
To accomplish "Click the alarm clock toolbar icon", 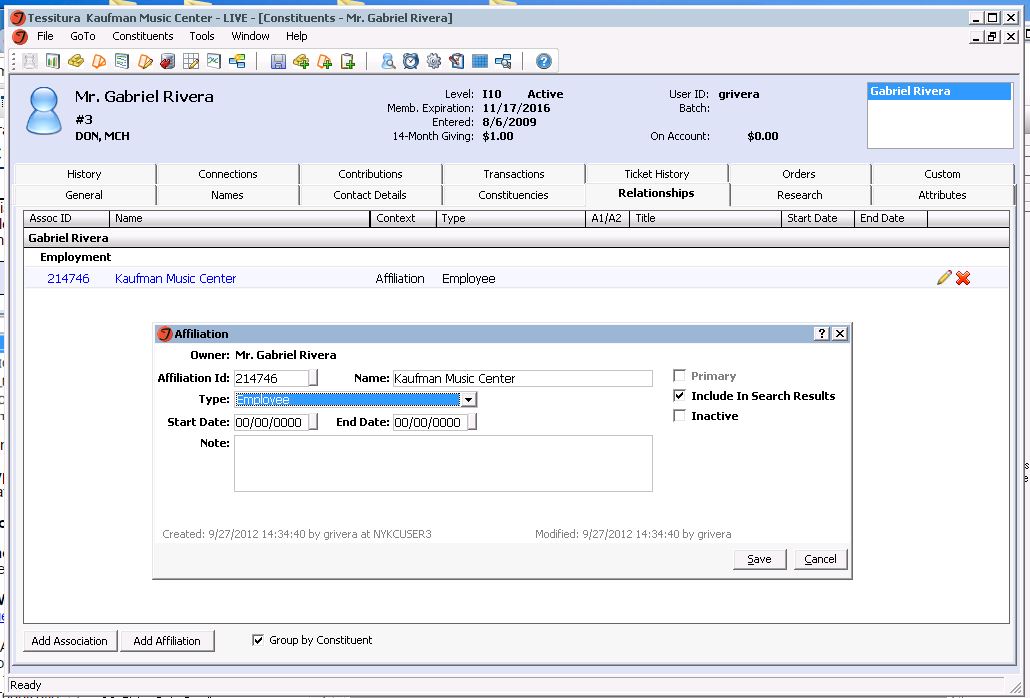I will coord(411,62).
